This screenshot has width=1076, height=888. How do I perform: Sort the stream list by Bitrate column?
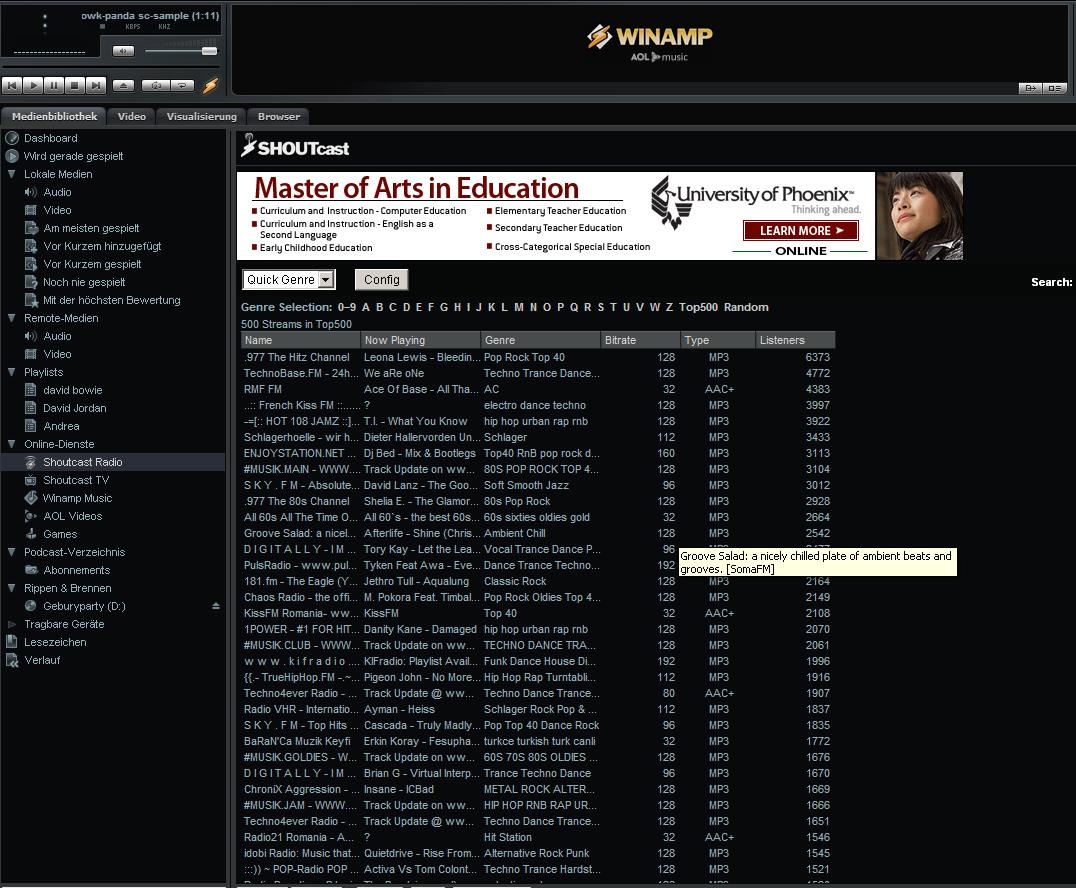tap(640, 340)
